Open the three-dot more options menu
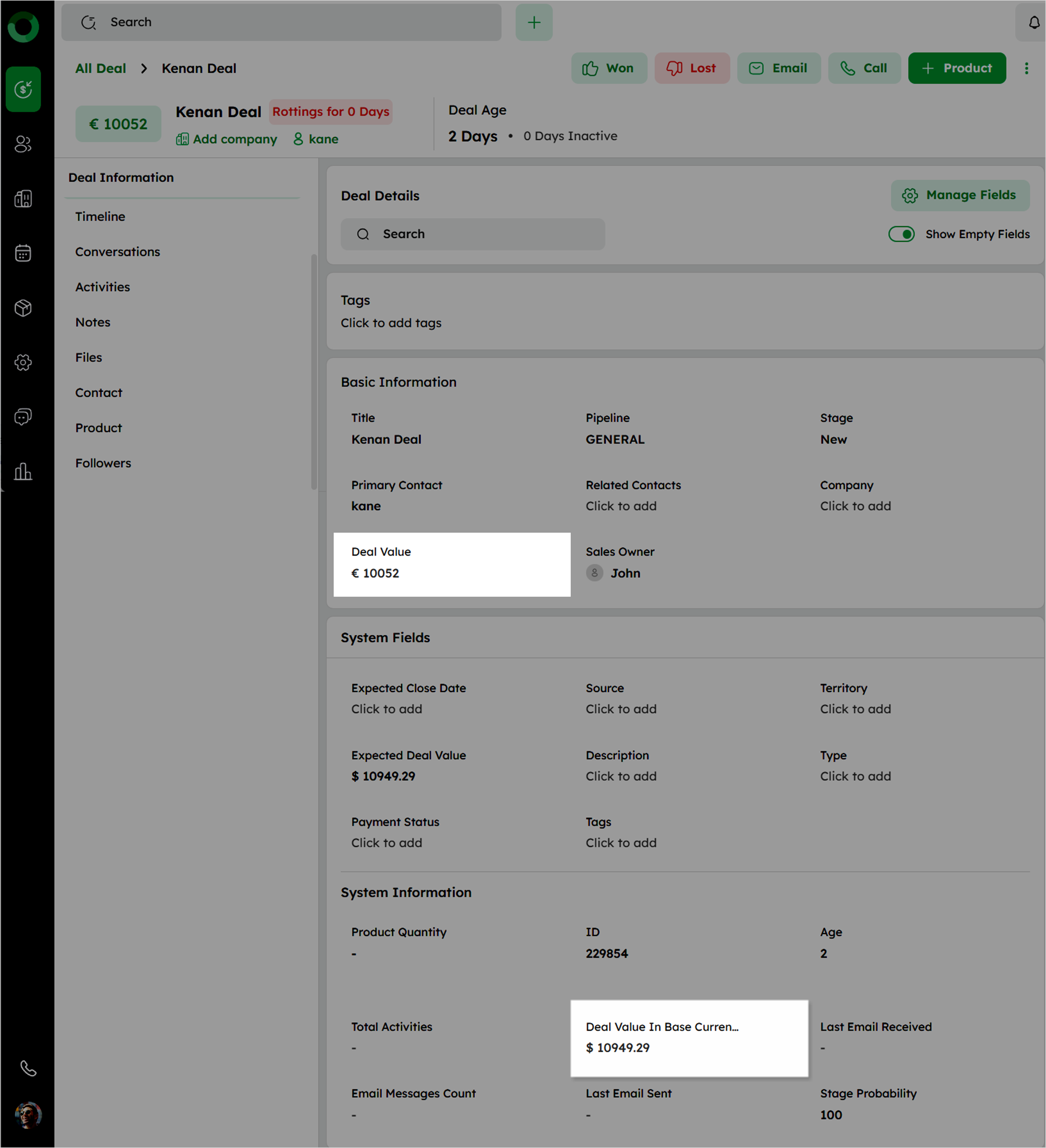This screenshot has width=1046, height=1148. (x=1027, y=68)
